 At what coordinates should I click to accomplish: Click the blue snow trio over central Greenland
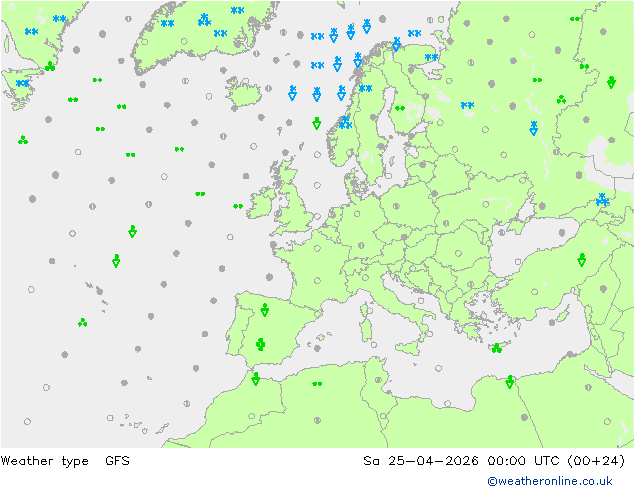[204, 20]
